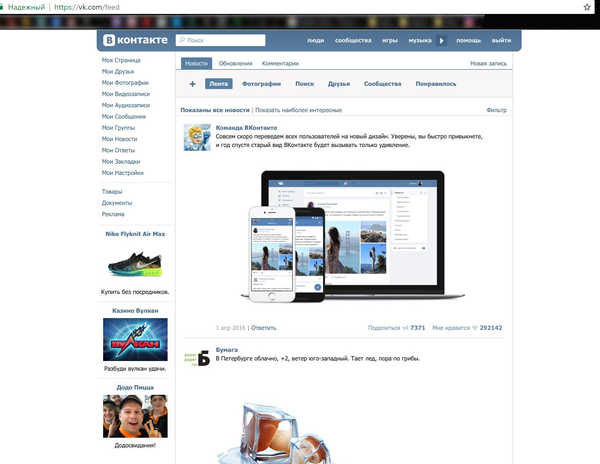This screenshot has width=600, height=464.
Task: Open Мои Ответы in sidebar
Action: coord(118,150)
